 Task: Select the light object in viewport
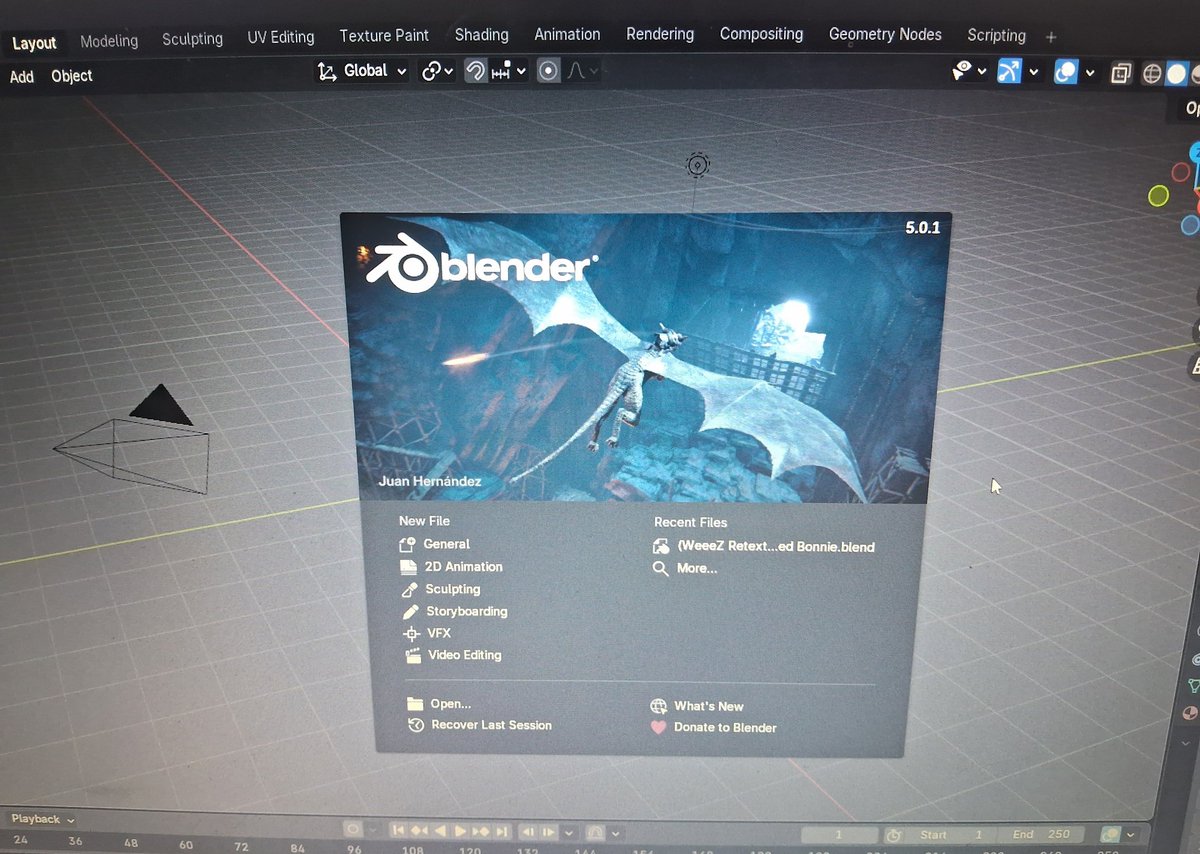pyautogui.click(x=698, y=166)
